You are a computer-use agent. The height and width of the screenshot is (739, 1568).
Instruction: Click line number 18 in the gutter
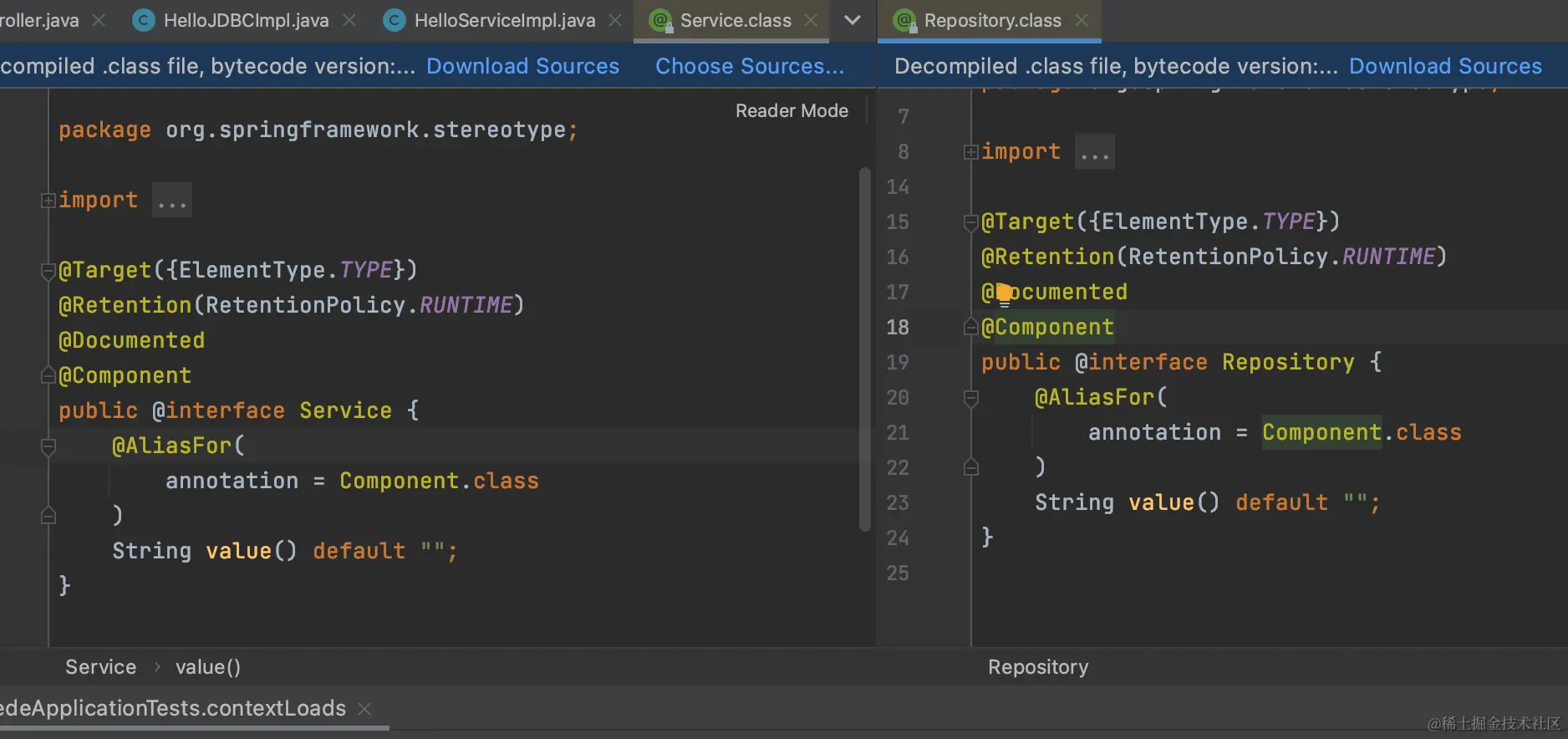pos(898,327)
